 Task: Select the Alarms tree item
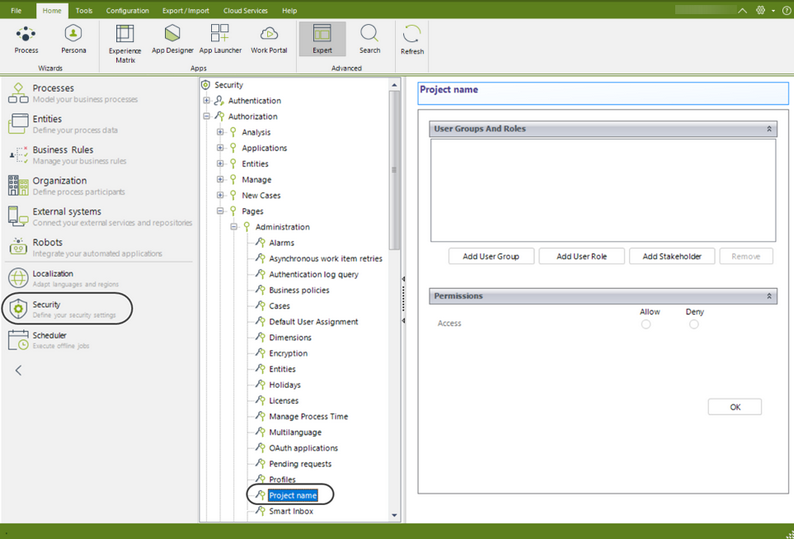click(282, 243)
